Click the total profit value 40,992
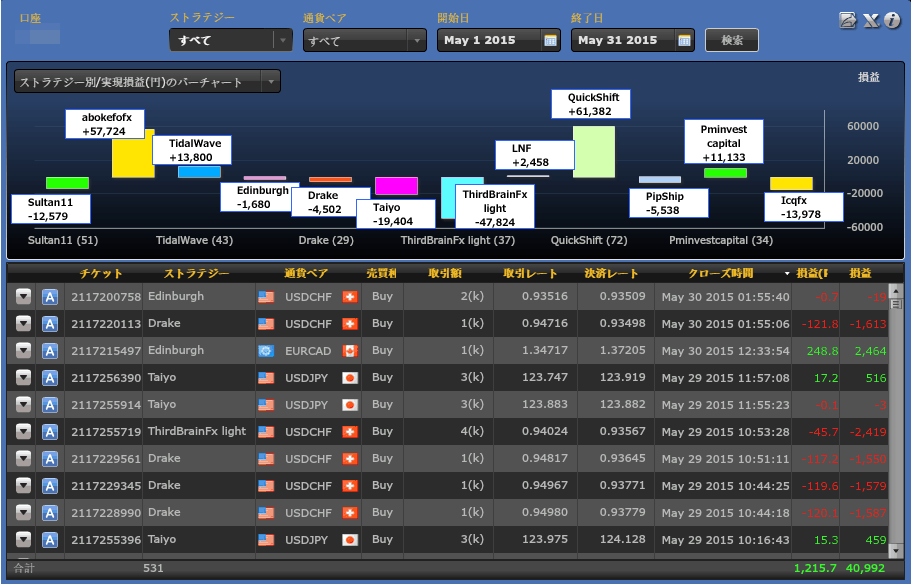The width and height of the screenshot is (911, 584). point(865,568)
